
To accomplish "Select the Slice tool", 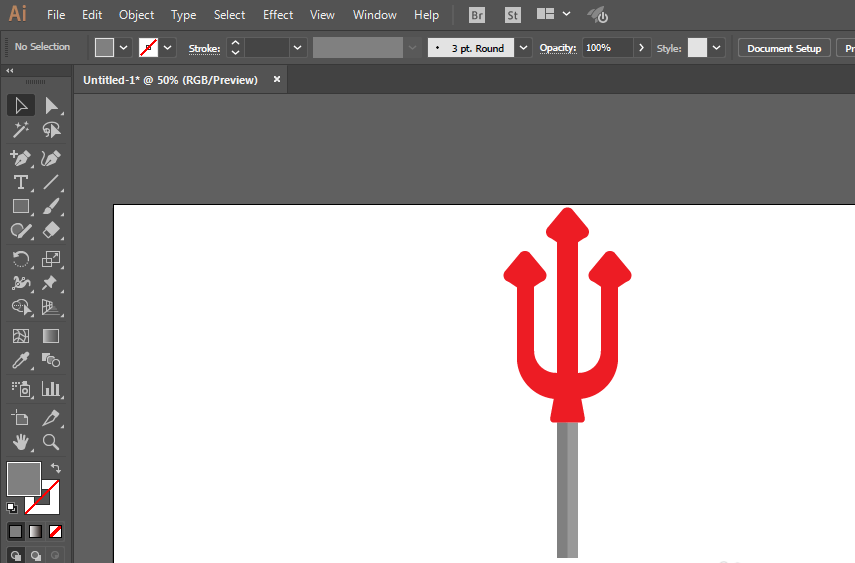I will [x=51, y=418].
